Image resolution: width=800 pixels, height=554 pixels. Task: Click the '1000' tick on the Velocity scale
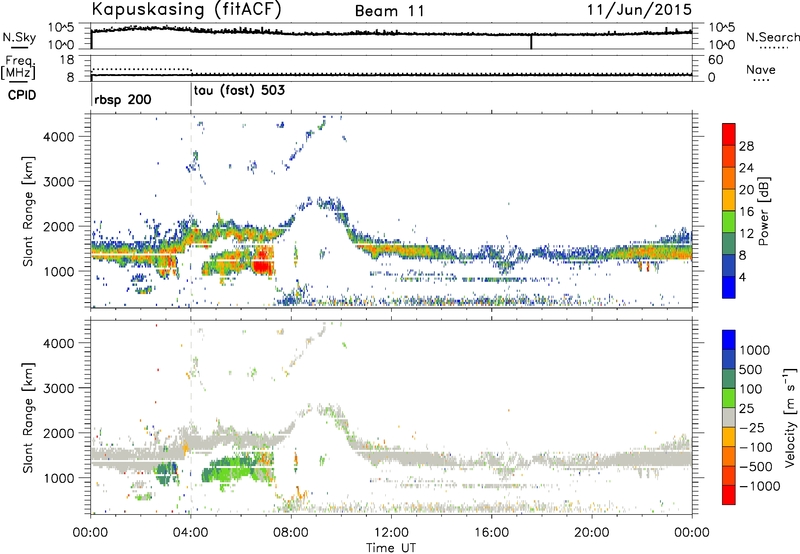click(755, 350)
